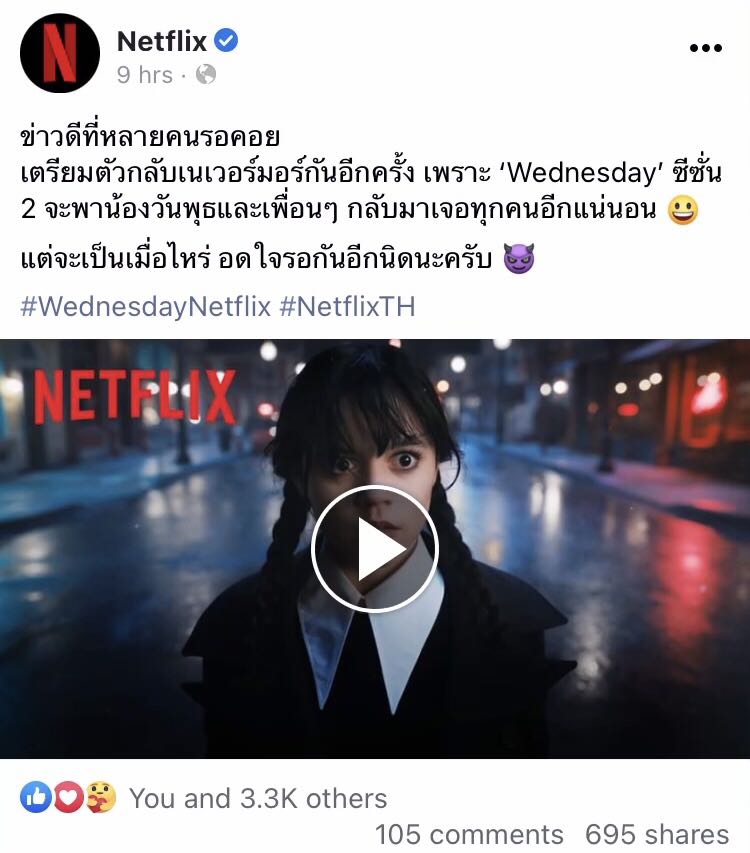This screenshot has height=853, width=750.
Task: Click the blue verified badge
Action: (226, 41)
